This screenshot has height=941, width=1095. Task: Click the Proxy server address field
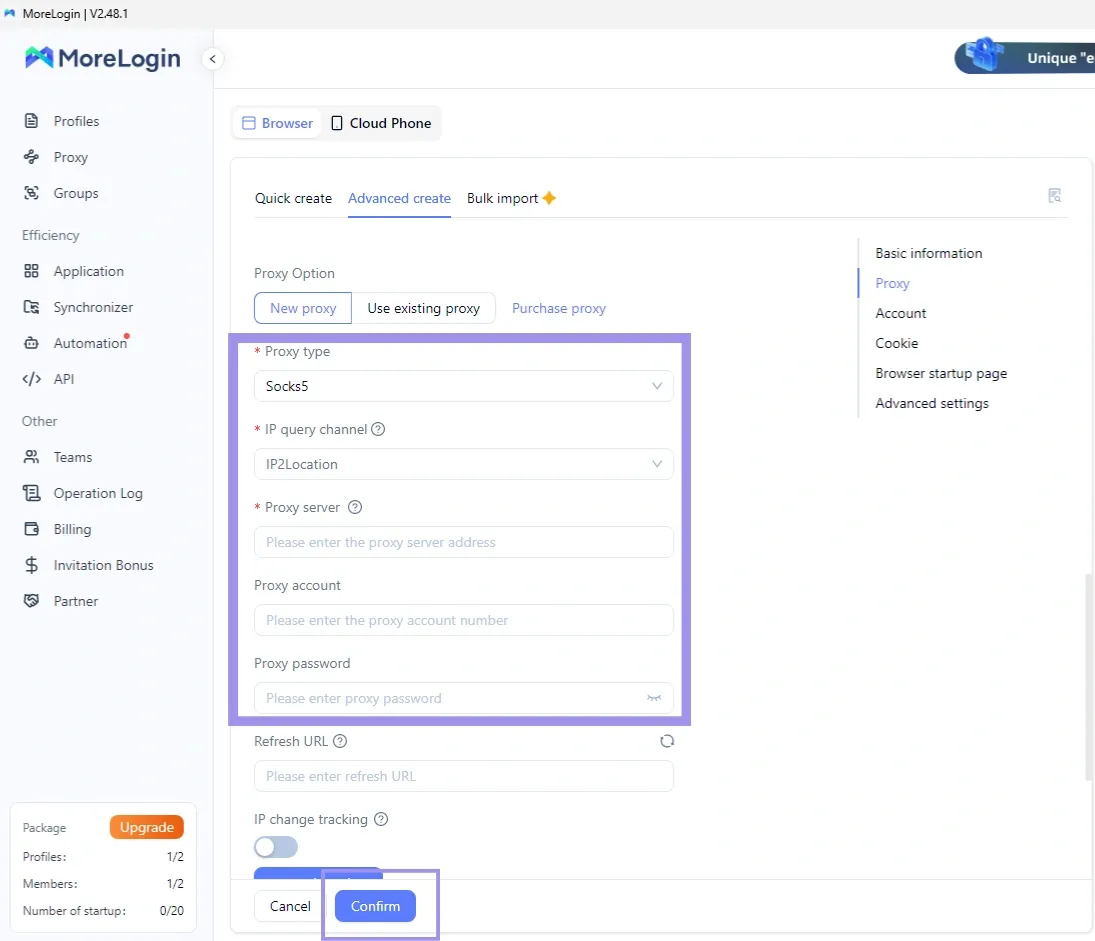coord(463,542)
